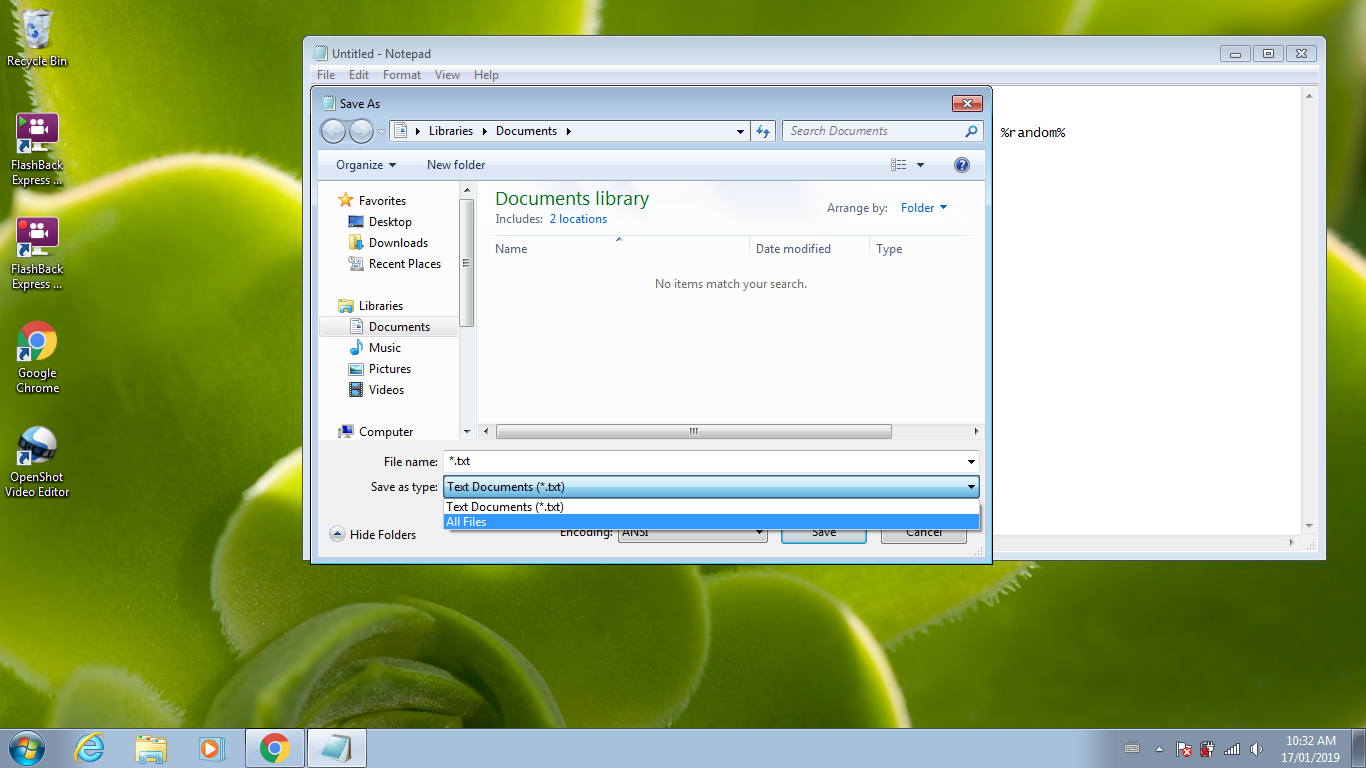Select Favorites in the navigation pane
The image size is (1366, 768).
pos(382,201)
